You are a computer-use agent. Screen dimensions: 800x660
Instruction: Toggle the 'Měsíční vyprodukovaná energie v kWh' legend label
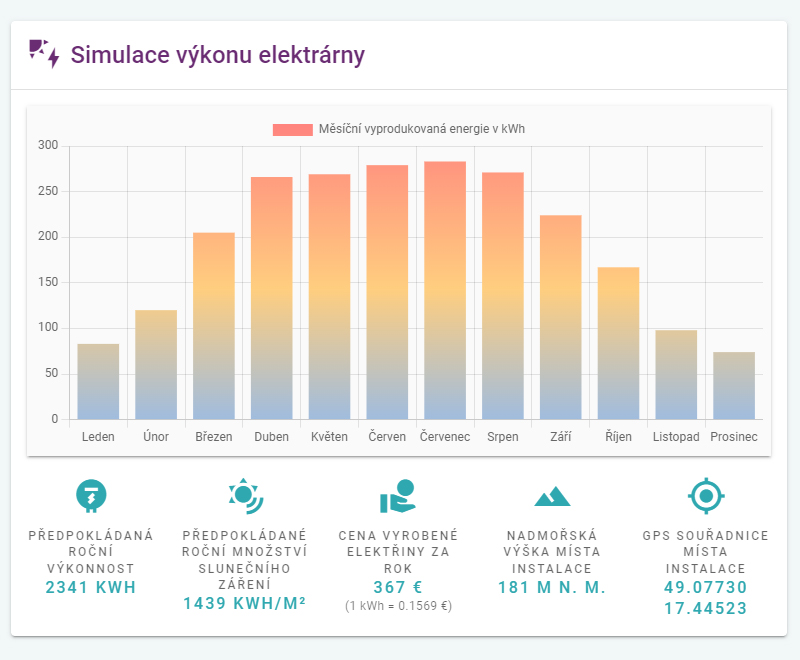point(421,129)
